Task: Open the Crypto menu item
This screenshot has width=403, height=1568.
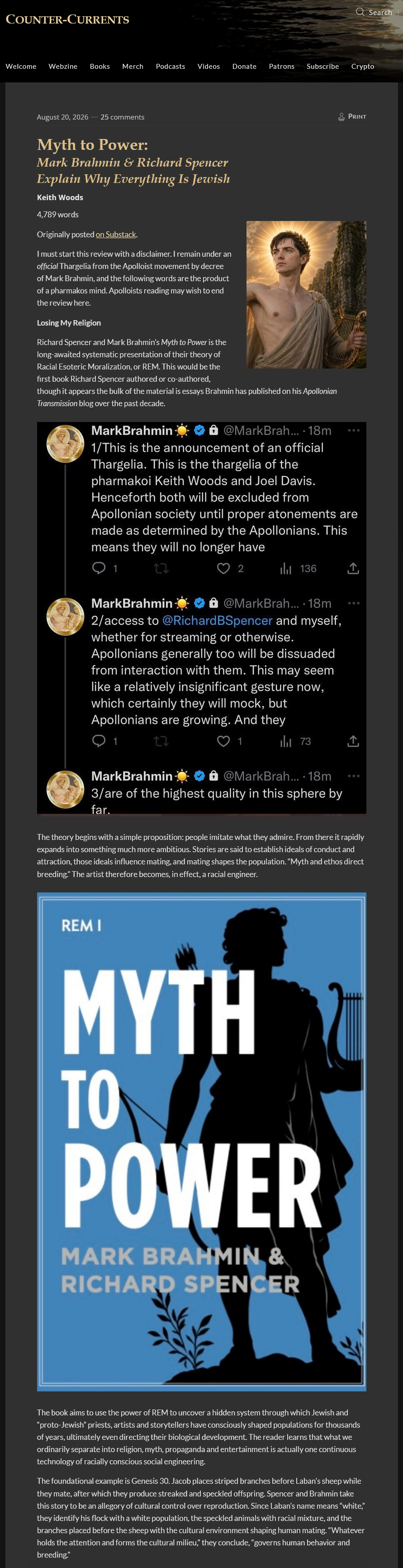Action: point(363,67)
